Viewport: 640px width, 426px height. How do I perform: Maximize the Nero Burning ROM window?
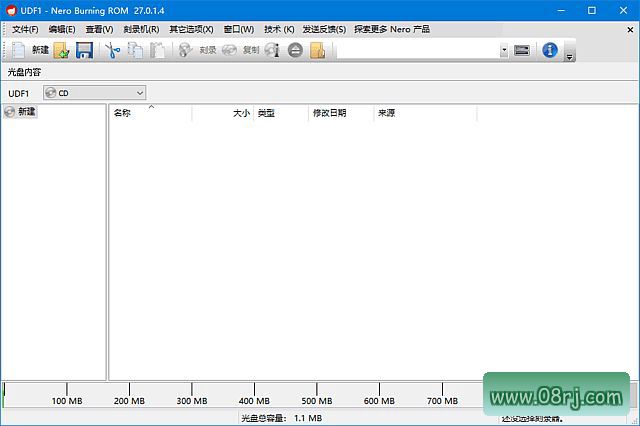click(592, 11)
